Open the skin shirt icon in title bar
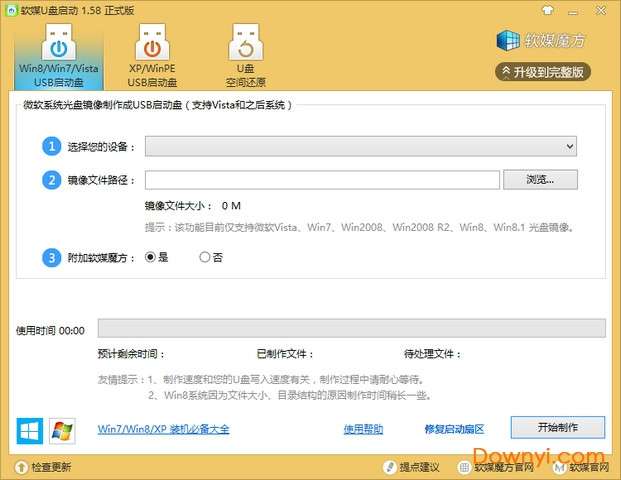This screenshot has height=480, width=621. point(548,10)
